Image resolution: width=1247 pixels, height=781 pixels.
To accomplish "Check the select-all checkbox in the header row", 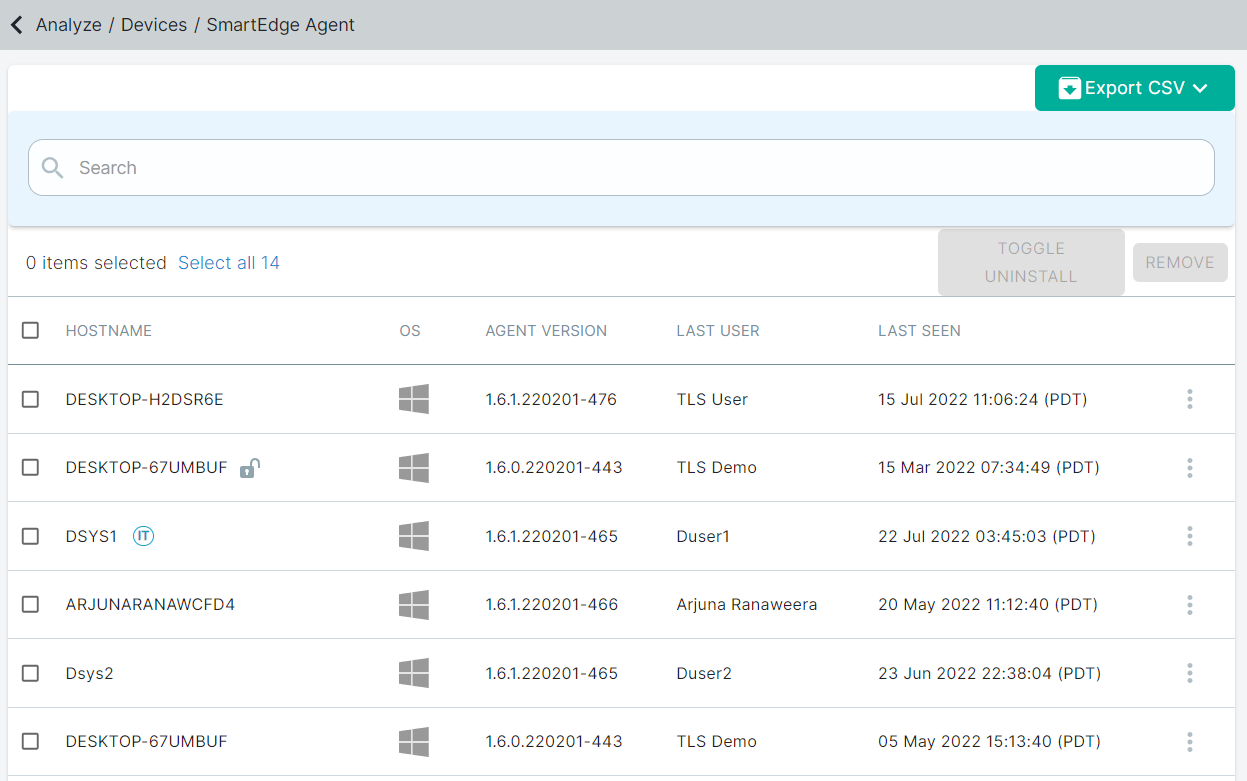I will tap(30, 330).
